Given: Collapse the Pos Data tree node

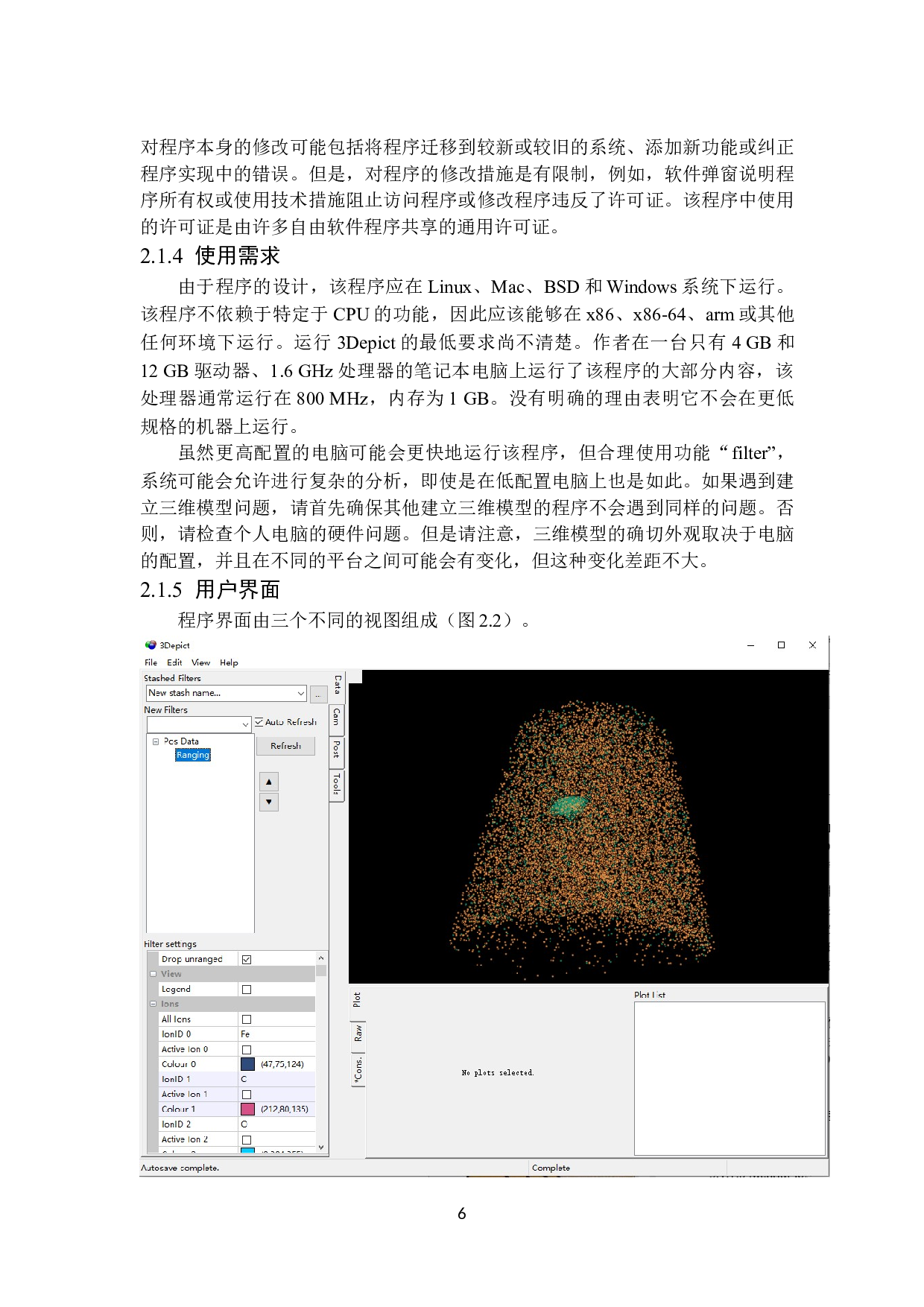Looking at the screenshot, I should [156, 741].
